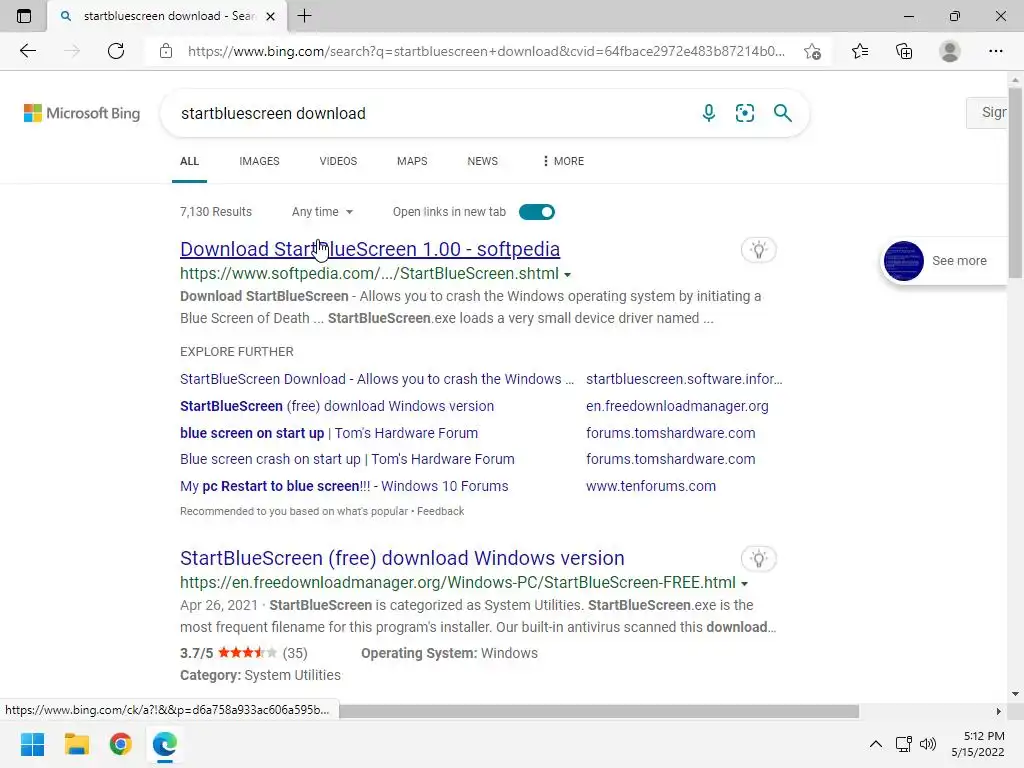Open 'My pc Restart to blue screen' link
Screen dimensions: 1024x768
pyautogui.click(x=344, y=486)
